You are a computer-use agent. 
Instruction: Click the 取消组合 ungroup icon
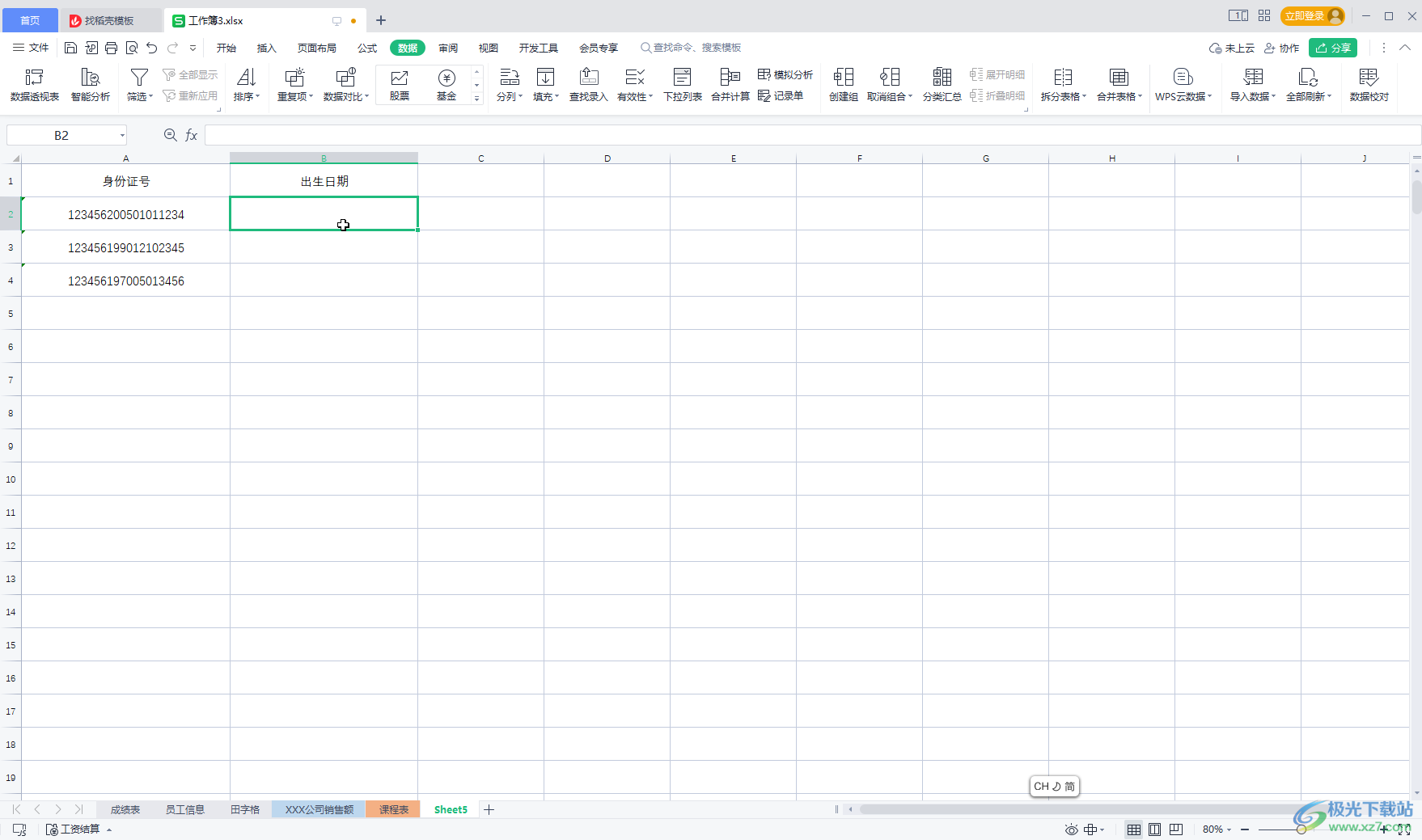pyautogui.click(x=890, y=85)
